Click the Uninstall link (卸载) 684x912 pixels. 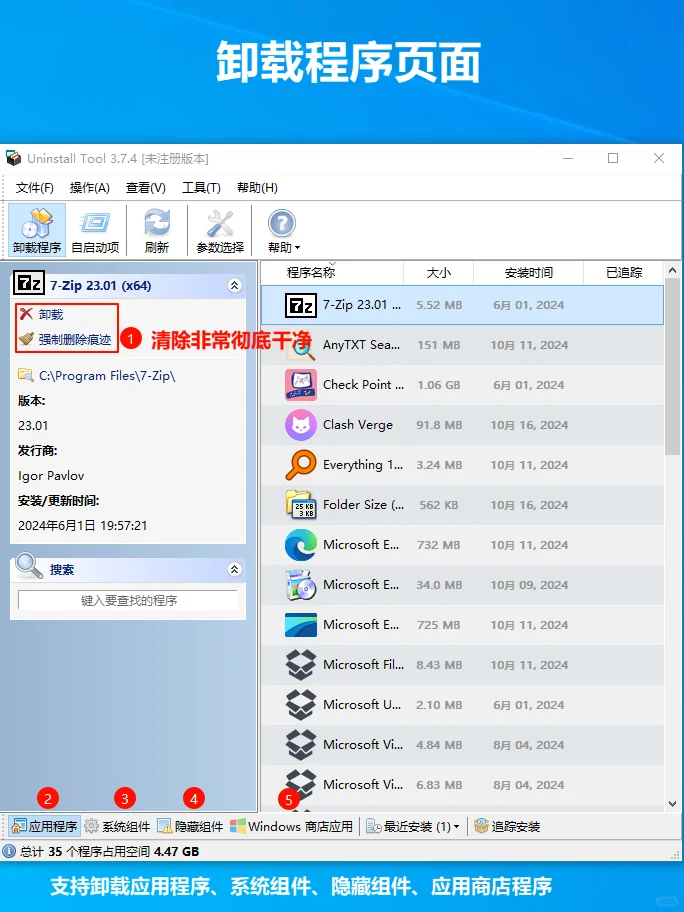[x=51, y=315]
